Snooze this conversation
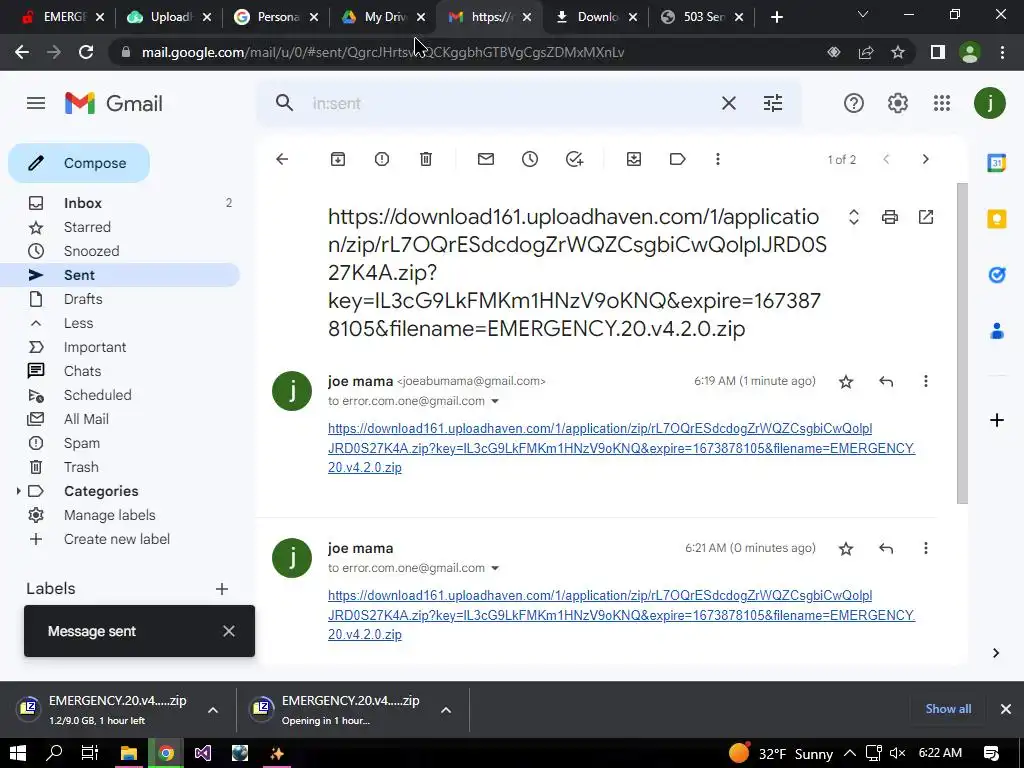 click(x=530, y=159)
